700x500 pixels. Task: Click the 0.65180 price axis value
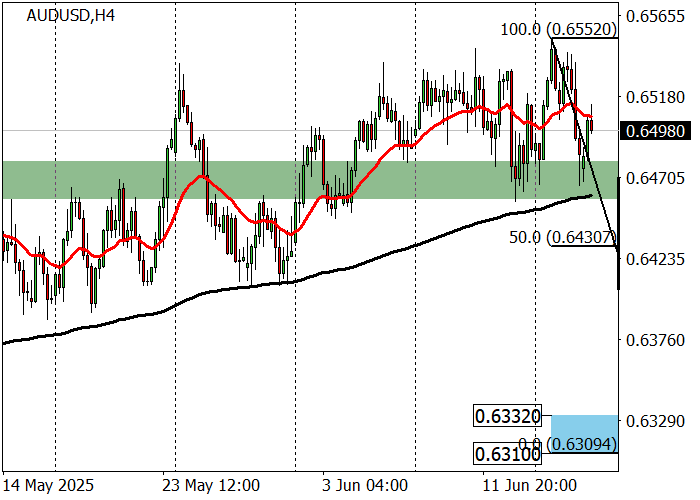point(655,97)
